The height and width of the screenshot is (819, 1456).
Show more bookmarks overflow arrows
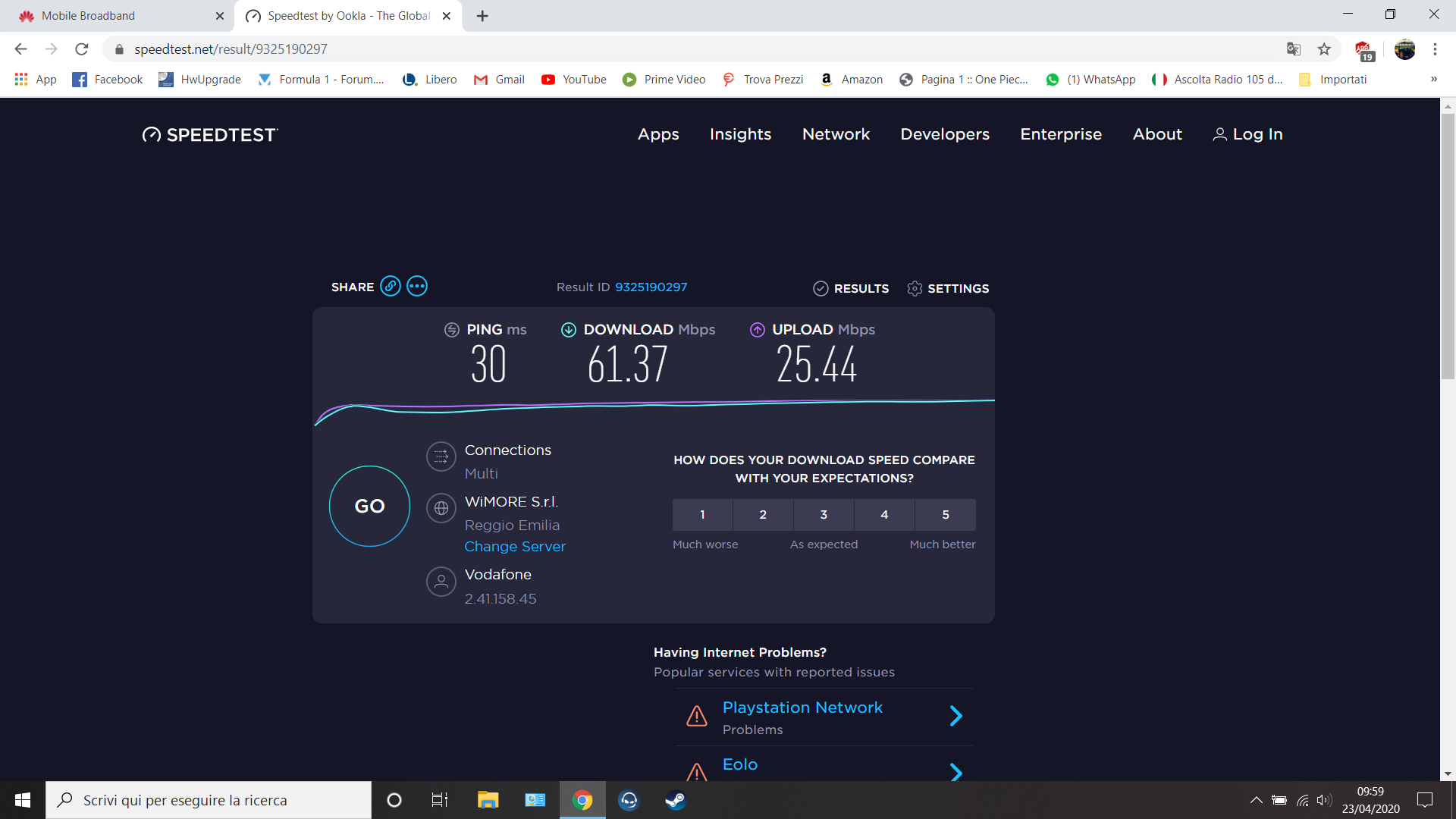[1434, 79]
